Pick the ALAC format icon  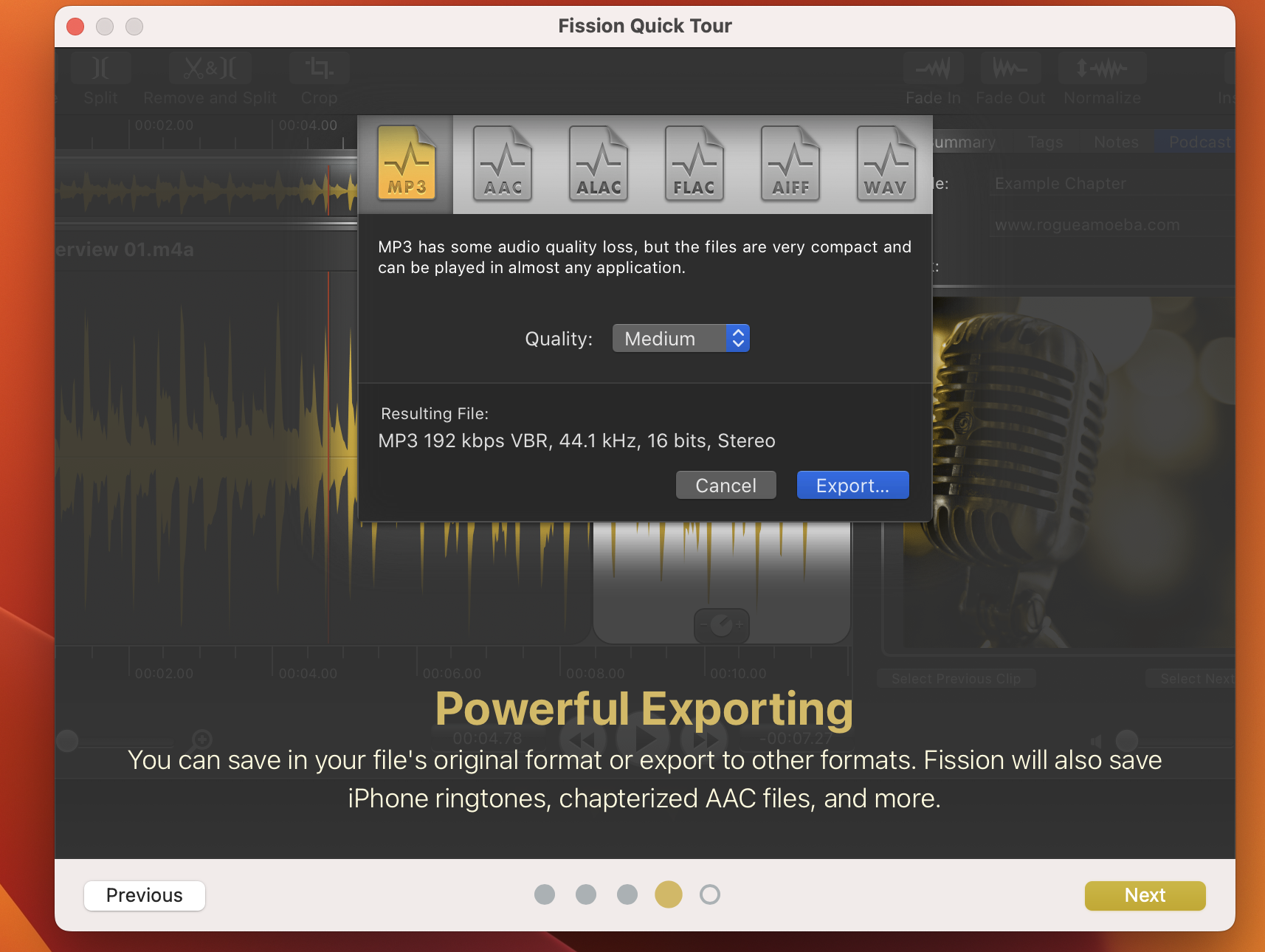click(x=599, y=164)
